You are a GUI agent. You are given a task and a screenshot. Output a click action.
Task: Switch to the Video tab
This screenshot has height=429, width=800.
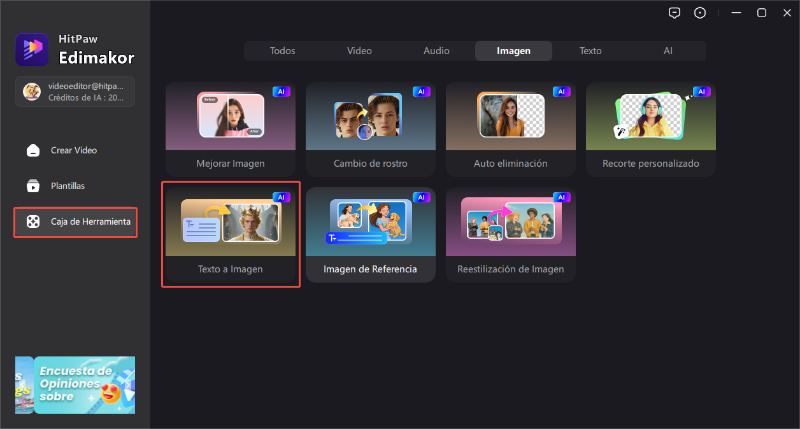click(359, 51)
